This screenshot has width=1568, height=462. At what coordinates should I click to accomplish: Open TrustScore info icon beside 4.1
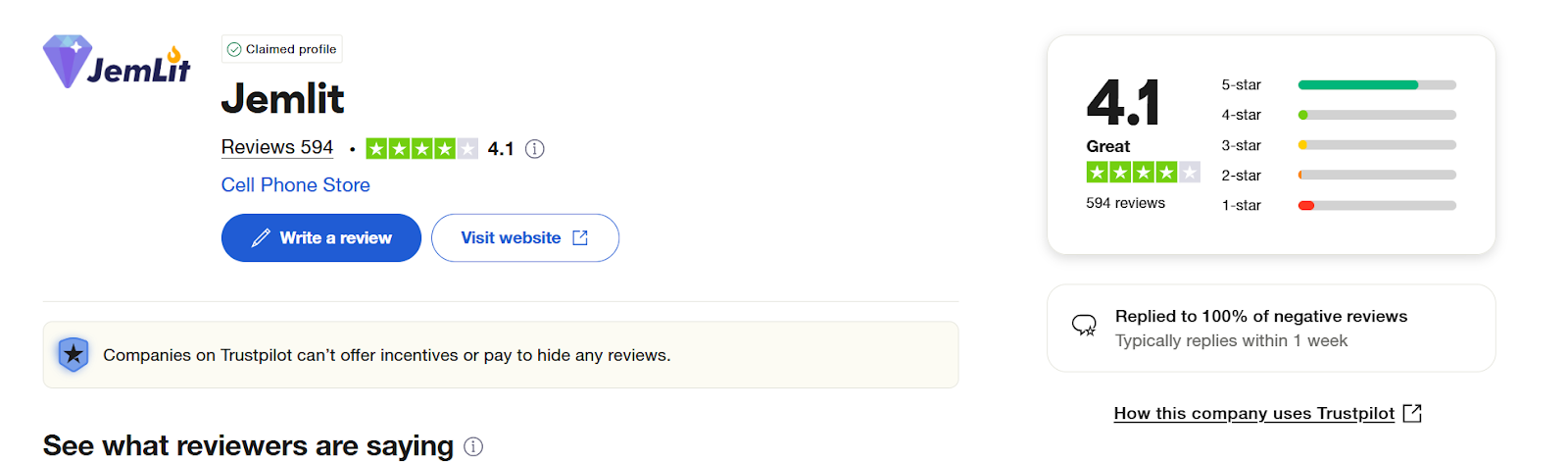[x=534, y=149]
